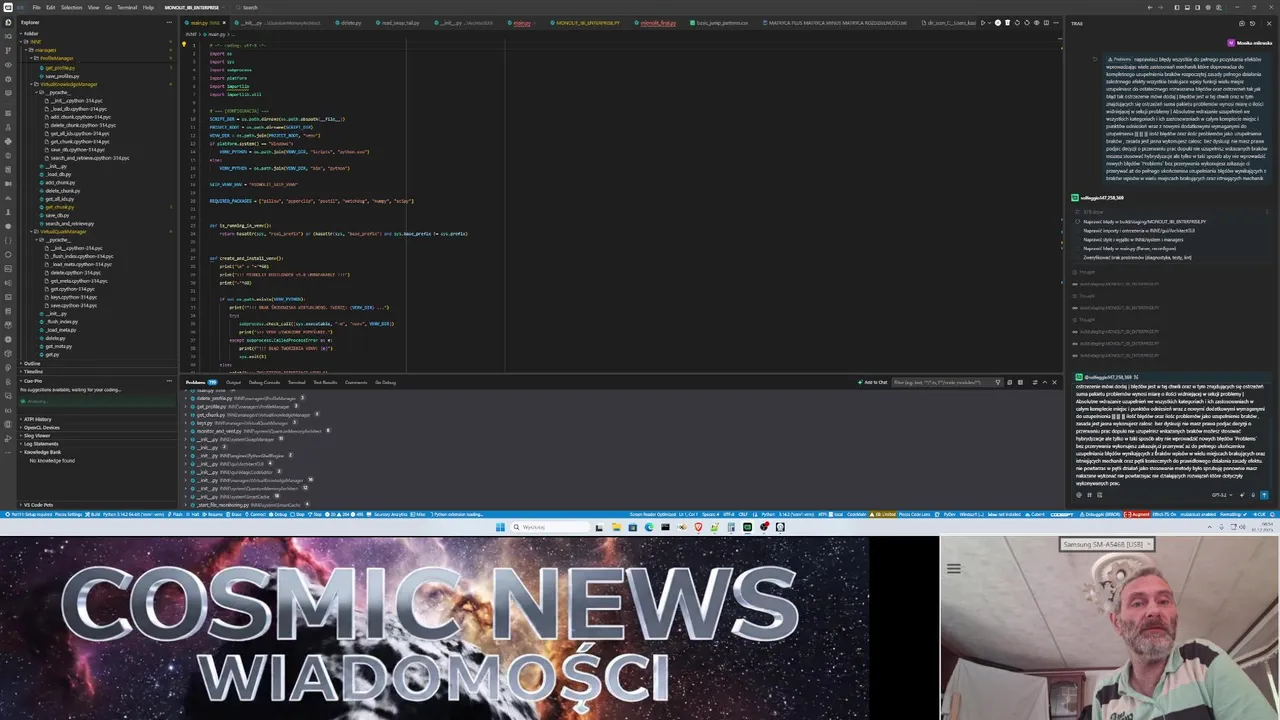Open the GPT-5.2 model dropdown

[1220, 495]
